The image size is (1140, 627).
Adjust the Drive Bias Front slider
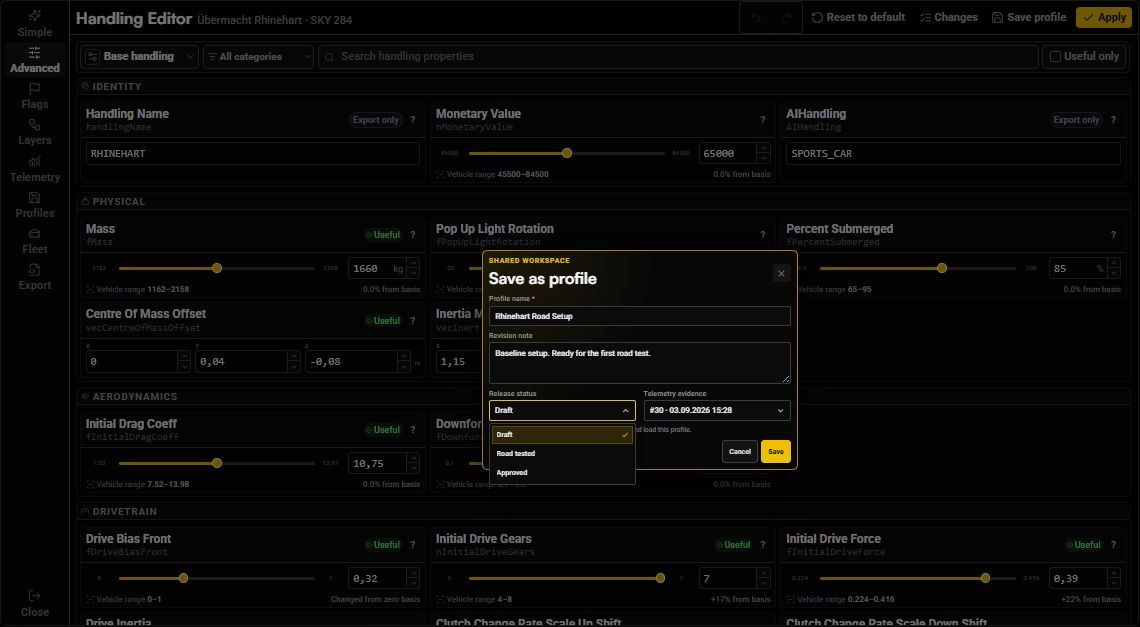tap(217, 578)
